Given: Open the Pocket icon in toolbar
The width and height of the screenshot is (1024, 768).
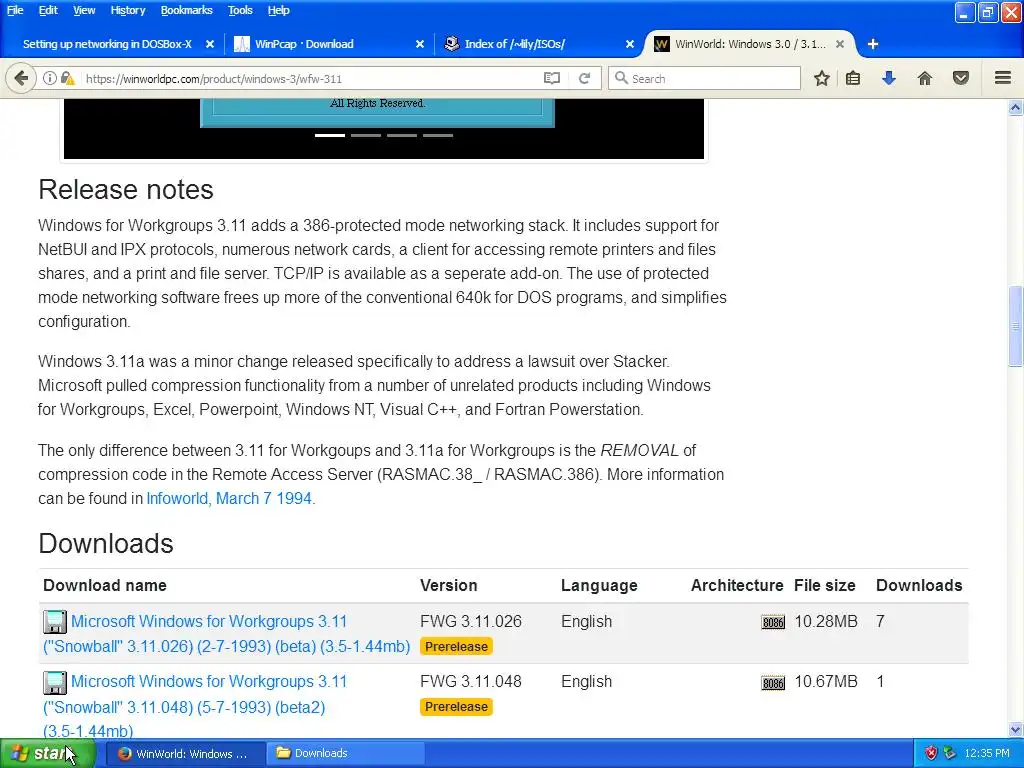Looking at the screenshot, I should 961,78.
